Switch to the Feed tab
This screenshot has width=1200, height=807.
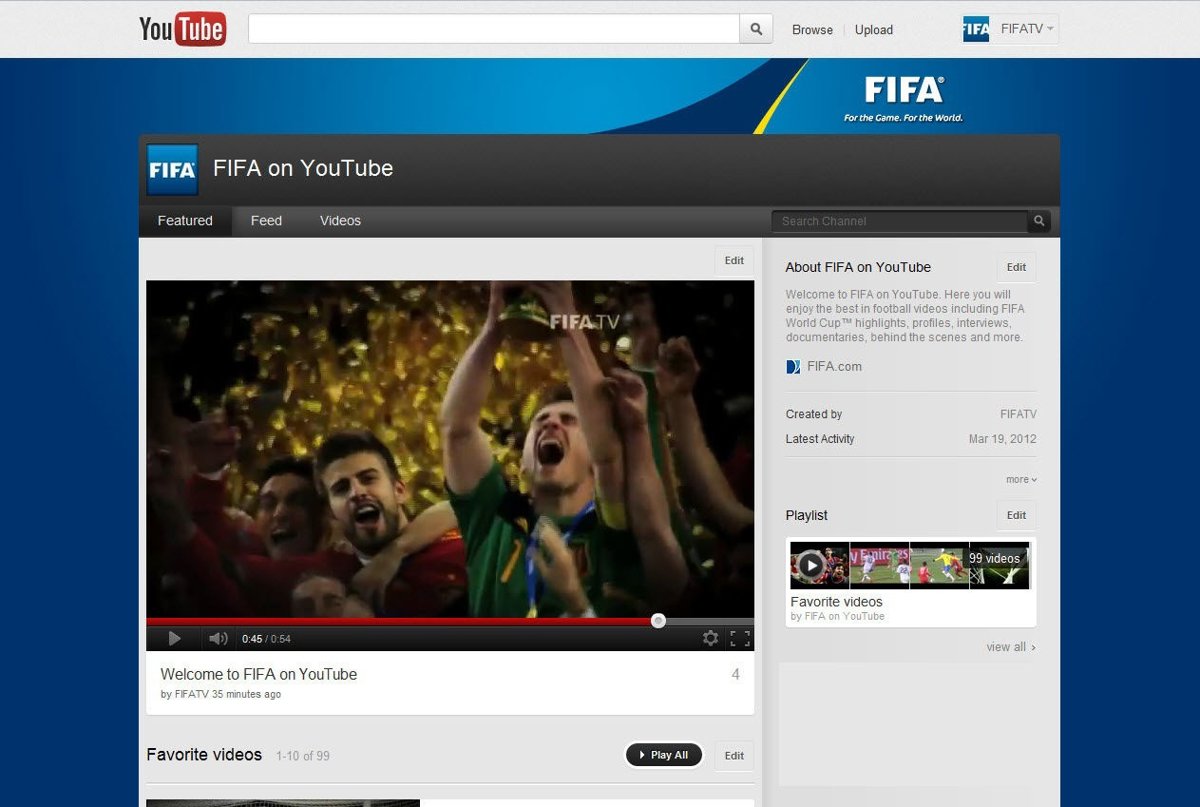[266, 221]
